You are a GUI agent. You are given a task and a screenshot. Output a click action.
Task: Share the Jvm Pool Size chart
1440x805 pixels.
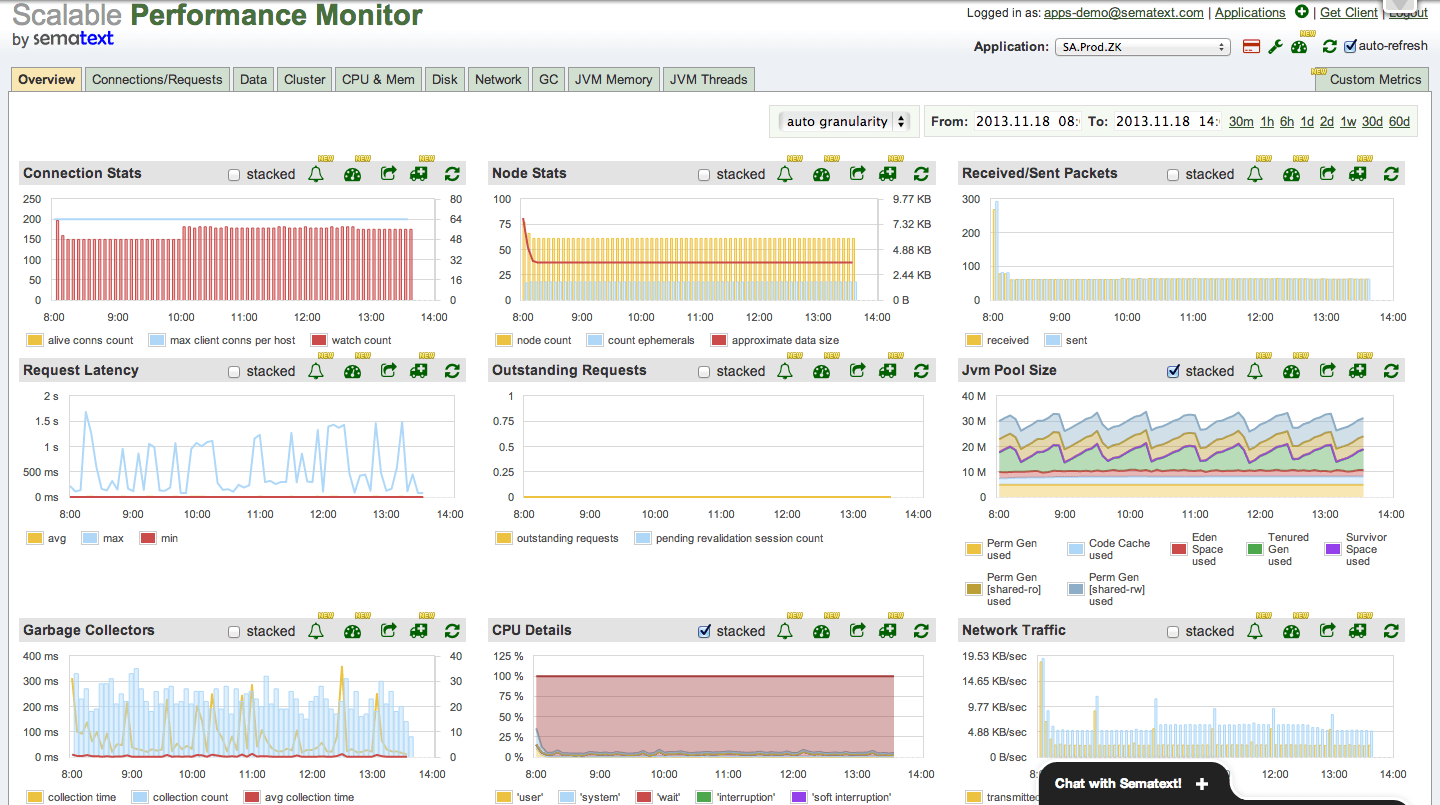[x=1328, y=371]
